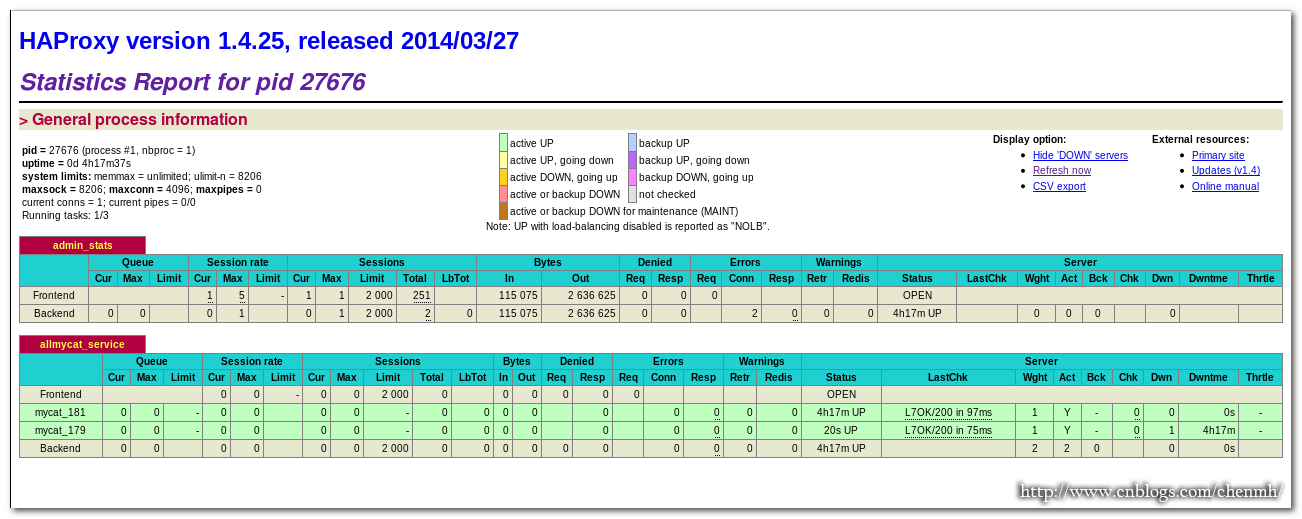1302x519 pixels.
Task: Click the LastChk column header in allmycat_service
Action: [x=947, y=378]
